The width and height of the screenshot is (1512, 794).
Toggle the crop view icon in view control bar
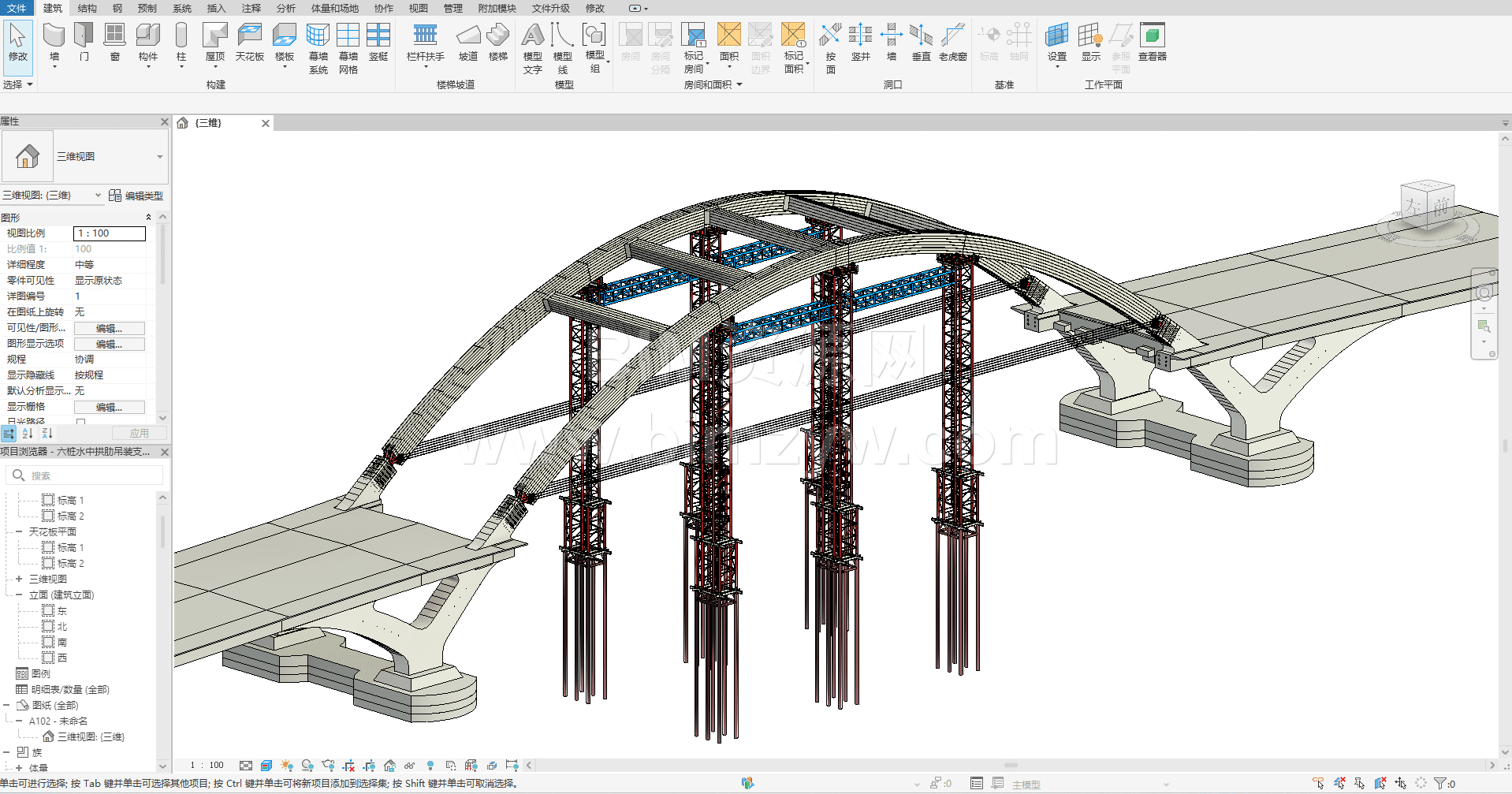tap(348, 766)
